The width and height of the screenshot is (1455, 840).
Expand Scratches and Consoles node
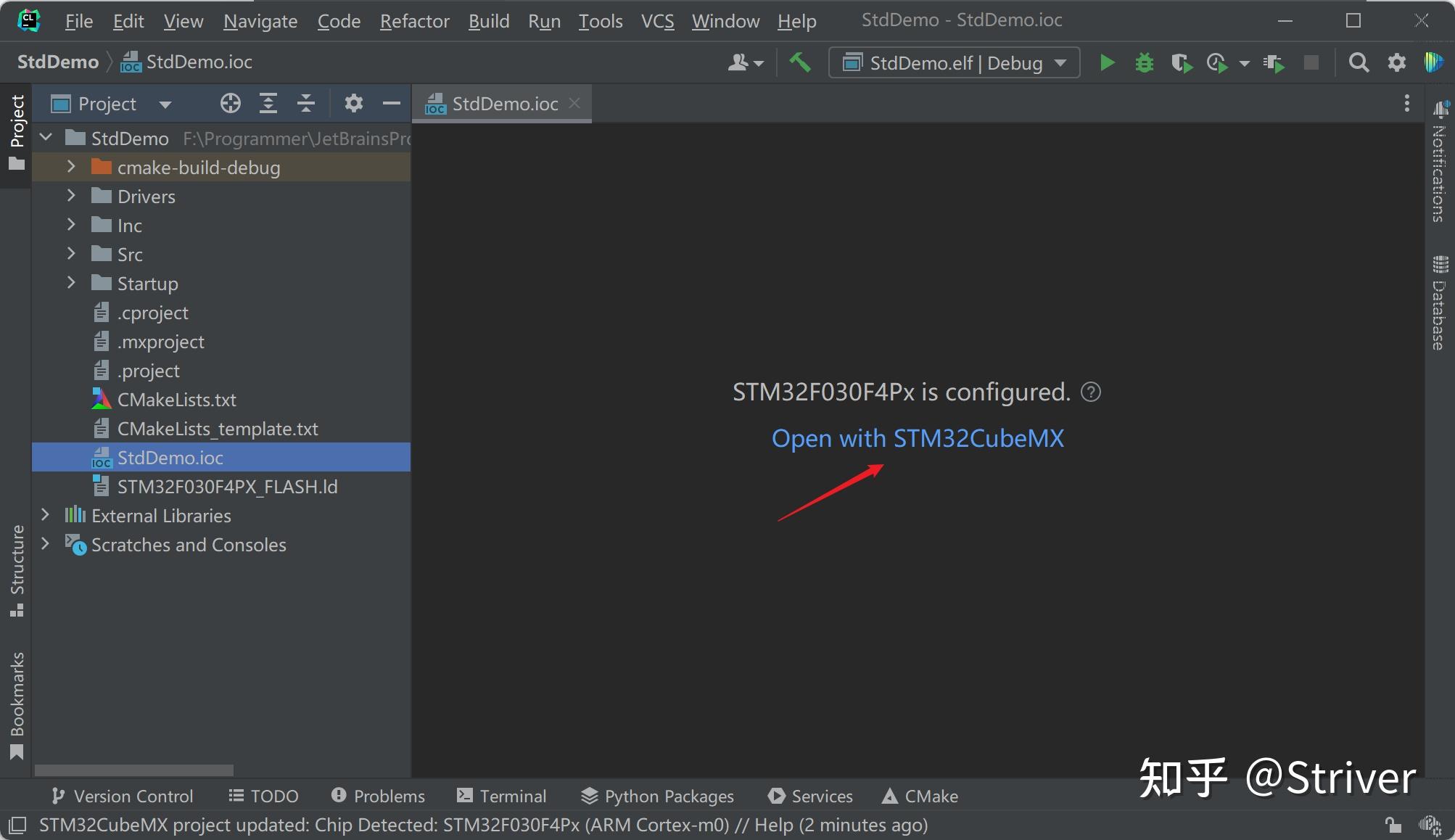pos(46,544)
